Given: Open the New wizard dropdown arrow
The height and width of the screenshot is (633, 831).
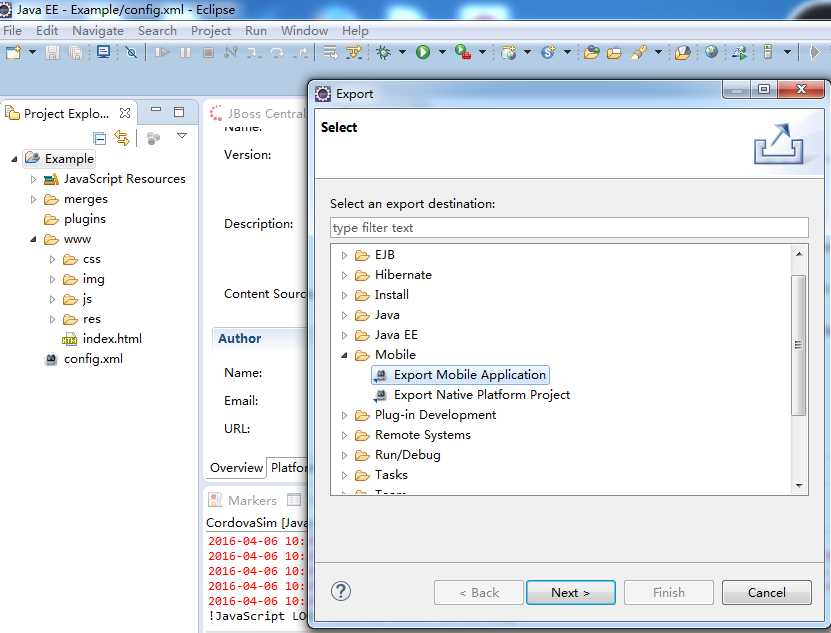Looking at the screenshot, I should (x=32, y=52).
